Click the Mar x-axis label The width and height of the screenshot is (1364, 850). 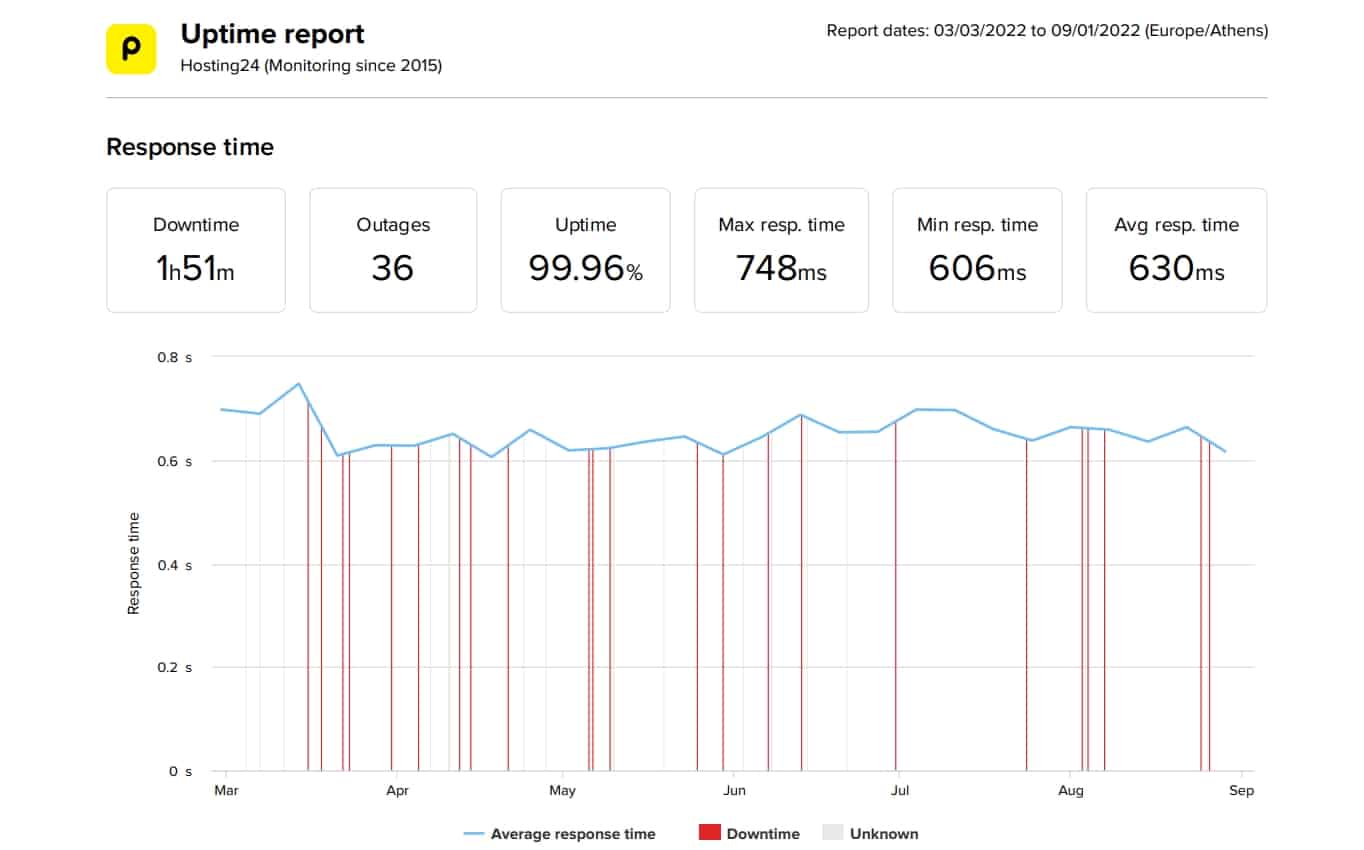[227, 791]
